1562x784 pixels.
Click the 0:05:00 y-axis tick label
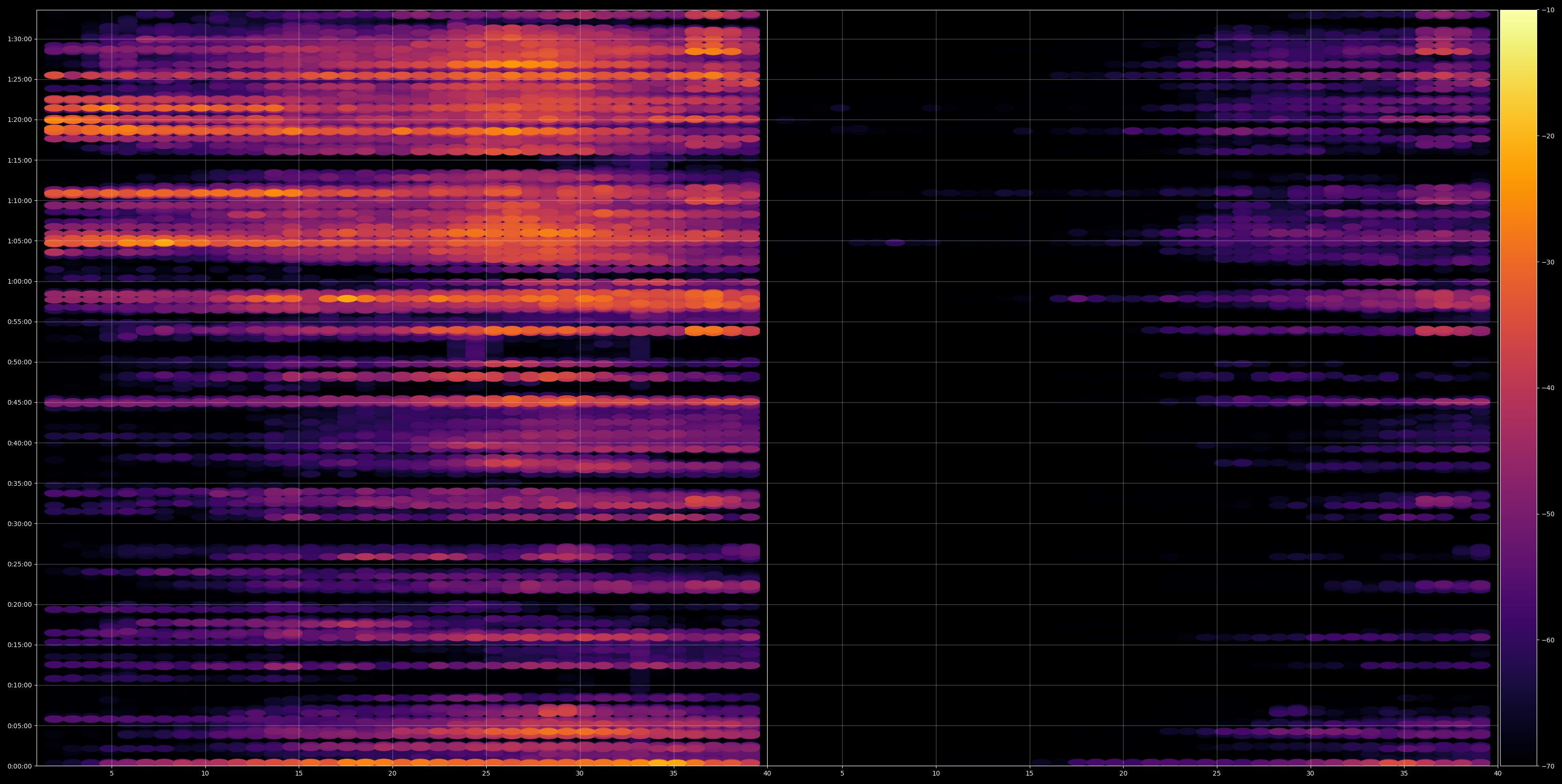click(19, 726)
